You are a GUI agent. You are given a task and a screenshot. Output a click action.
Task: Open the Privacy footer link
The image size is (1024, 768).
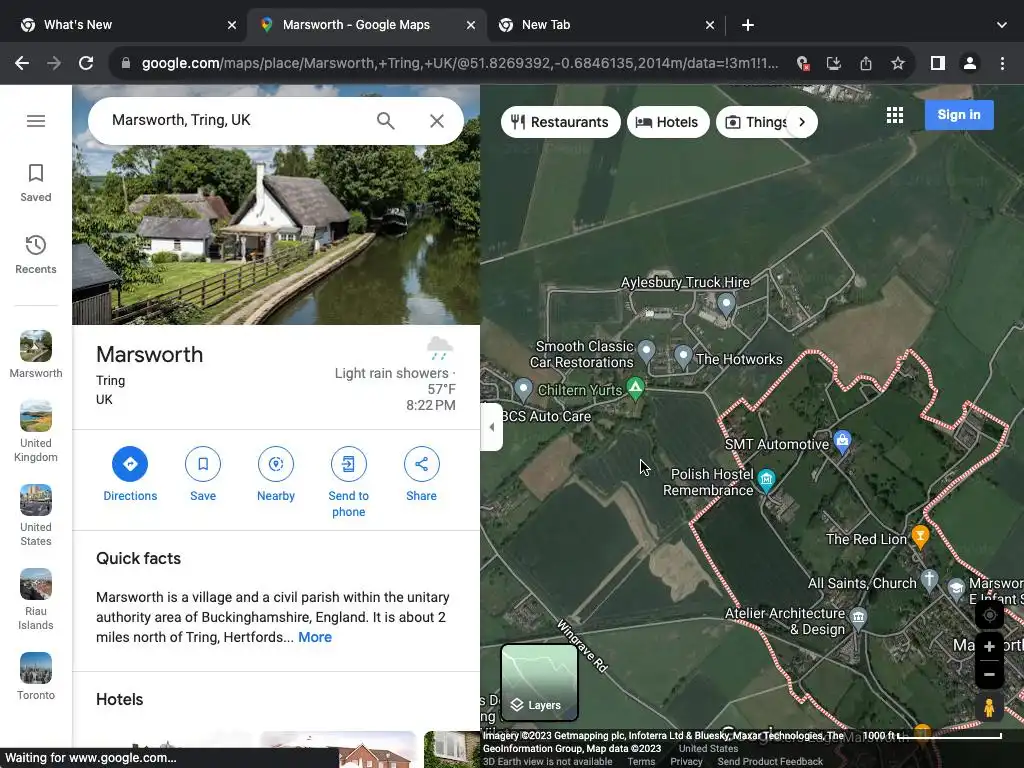coord(686,761)
